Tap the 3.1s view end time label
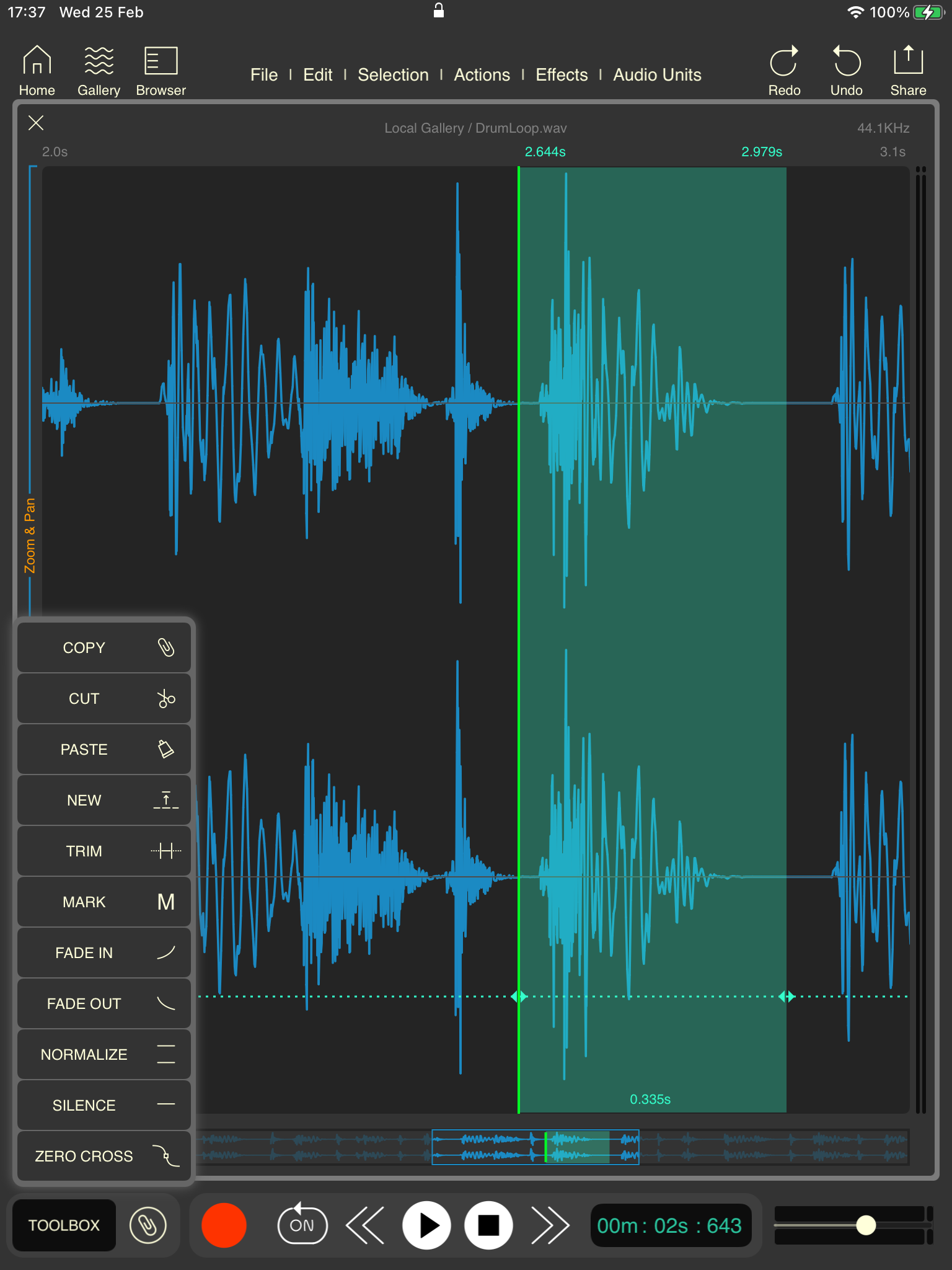Image resolution: width=952 pixels, height=1270 pixels. point(892,152)
